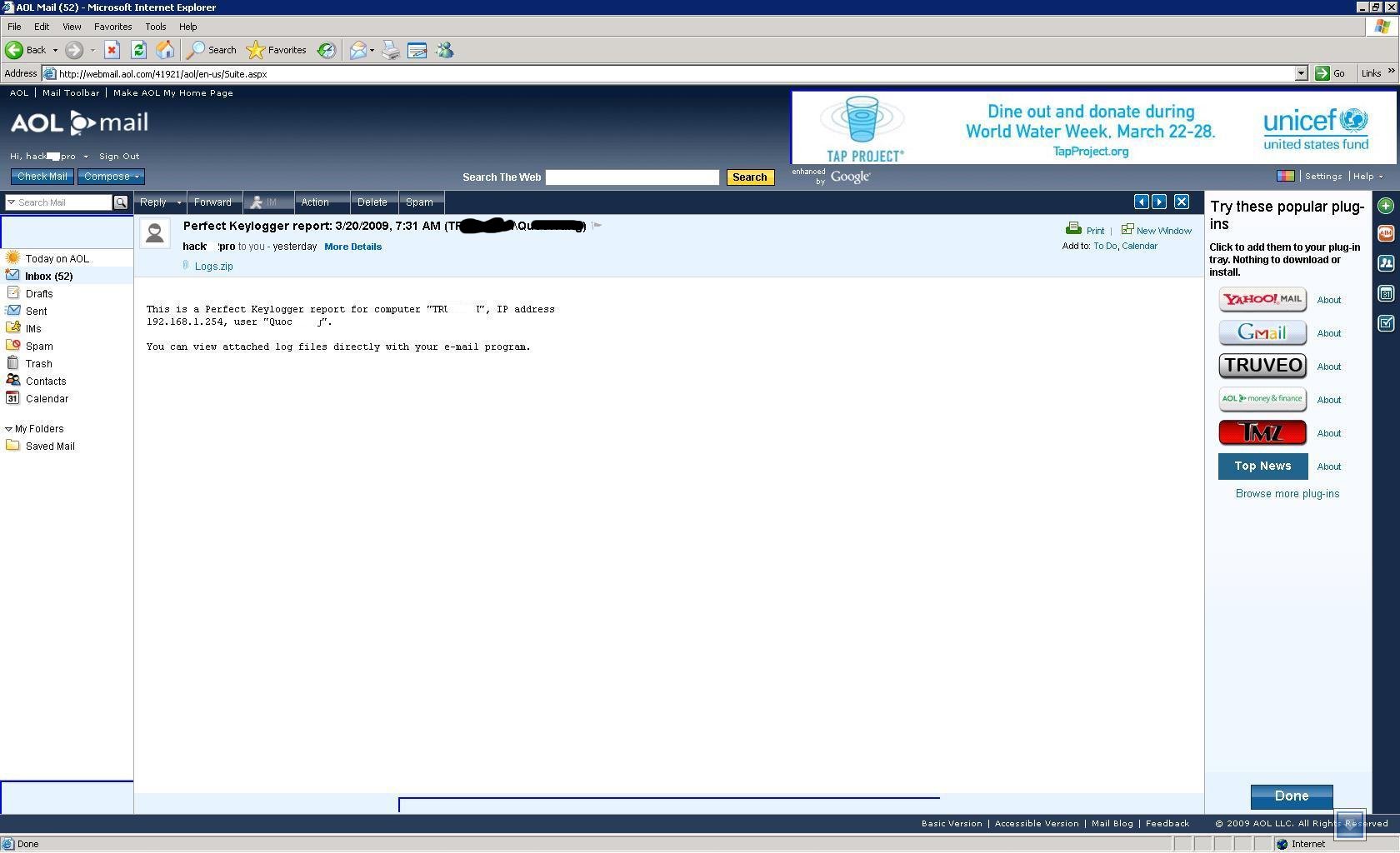Open the File menu
The image size is (1400, 853).
tap(14, 27)
